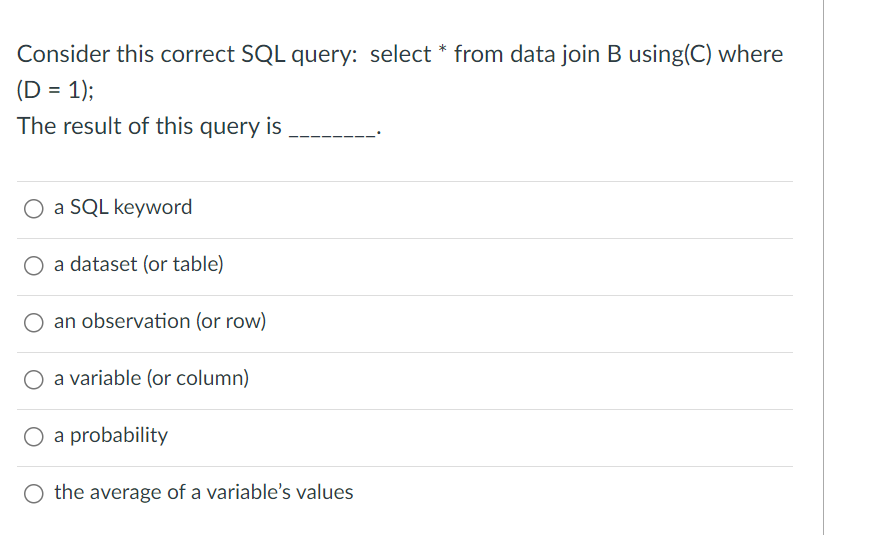Click the 'select *' part of the query
The width and height of the screenshot is (873, 535).
[x=408, y=54]
